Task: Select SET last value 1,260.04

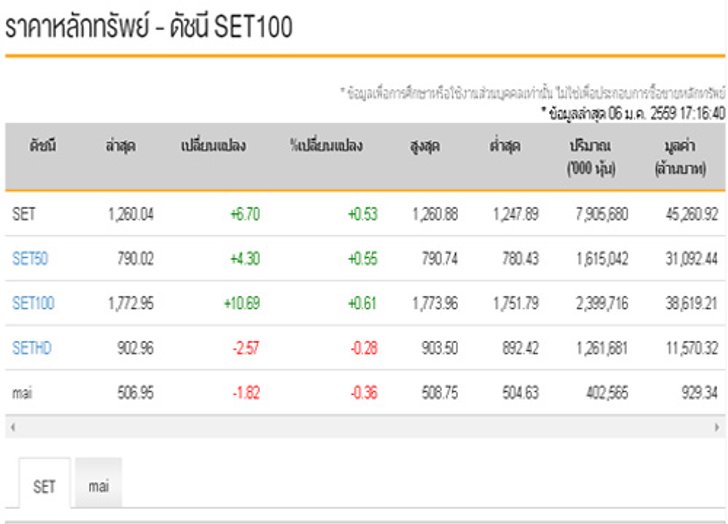Action: [x=130, y=214]
